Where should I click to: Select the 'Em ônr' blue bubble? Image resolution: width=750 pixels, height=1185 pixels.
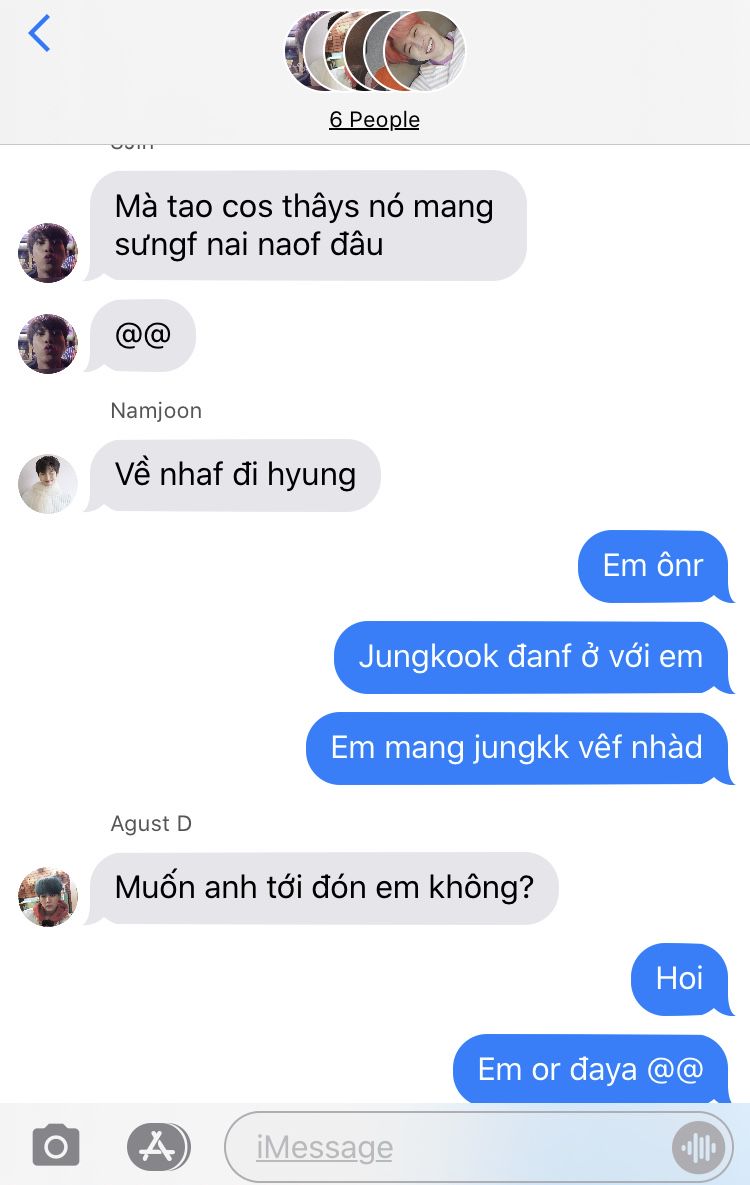coord(653,566)
